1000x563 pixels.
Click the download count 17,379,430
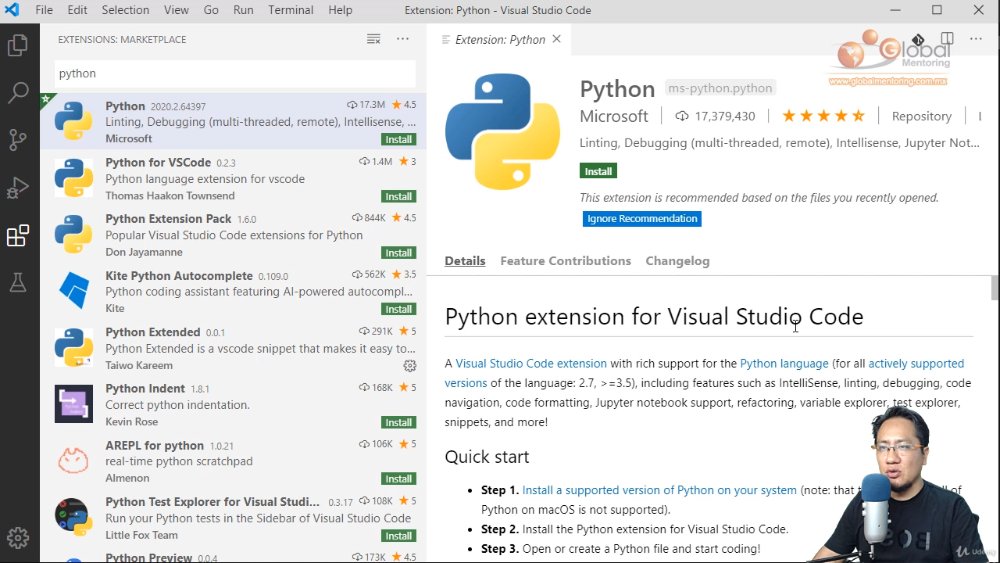click(x=716, y=116)
